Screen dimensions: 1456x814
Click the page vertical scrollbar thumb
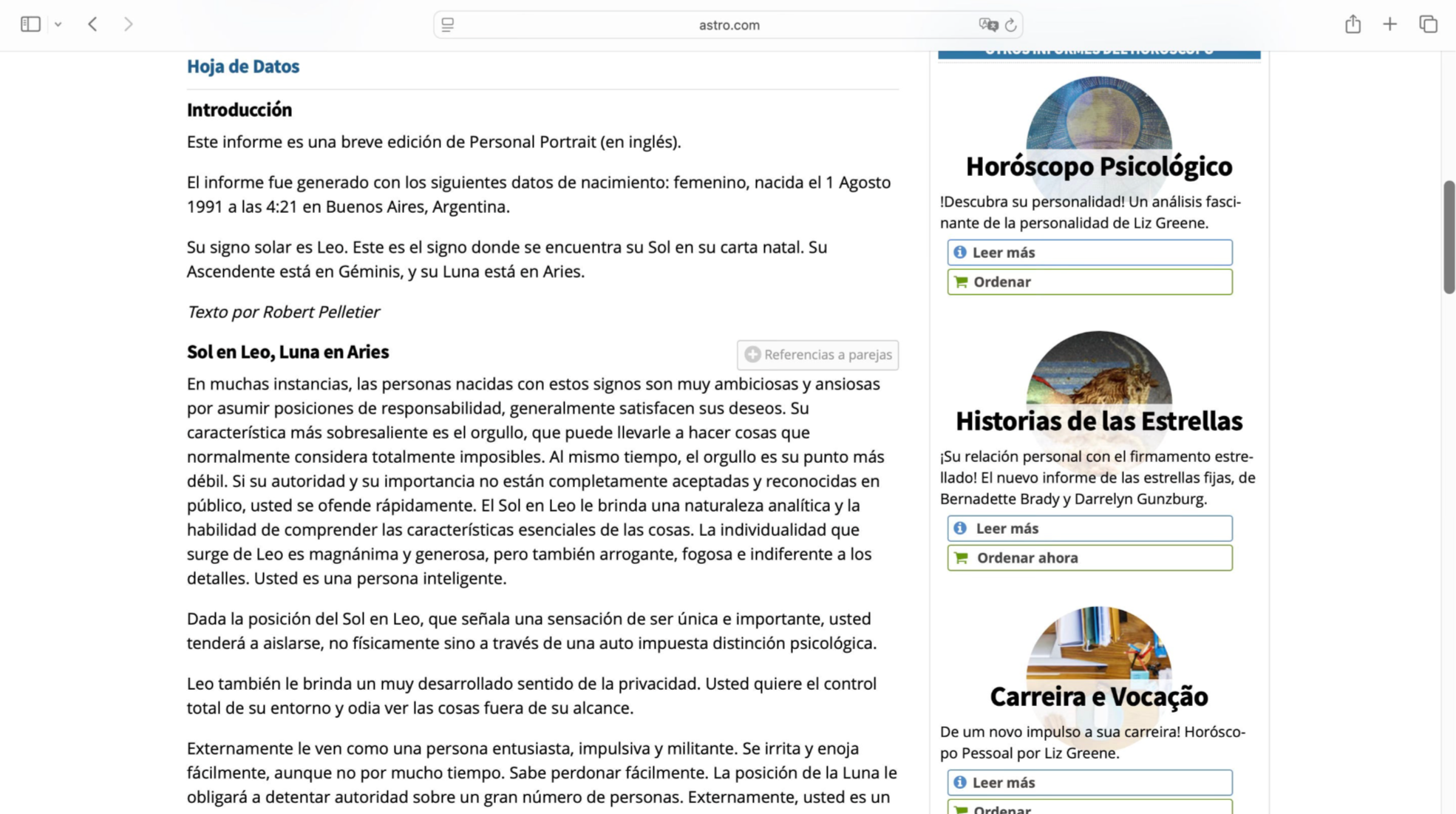pyautogui.click(x=1449, y=237)
